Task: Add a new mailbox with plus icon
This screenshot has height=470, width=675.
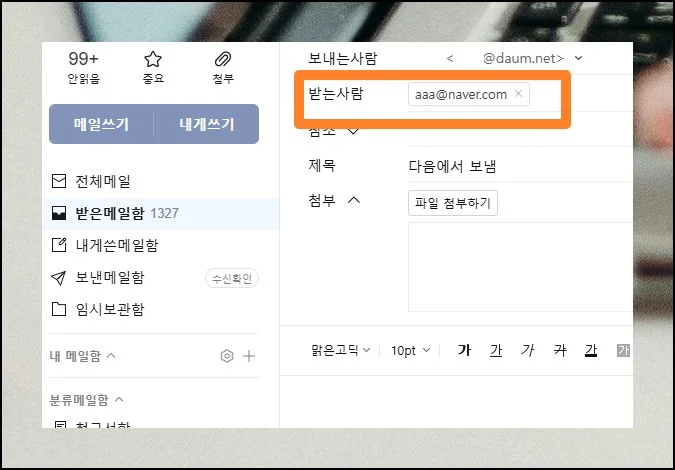Action: [249, 356]
